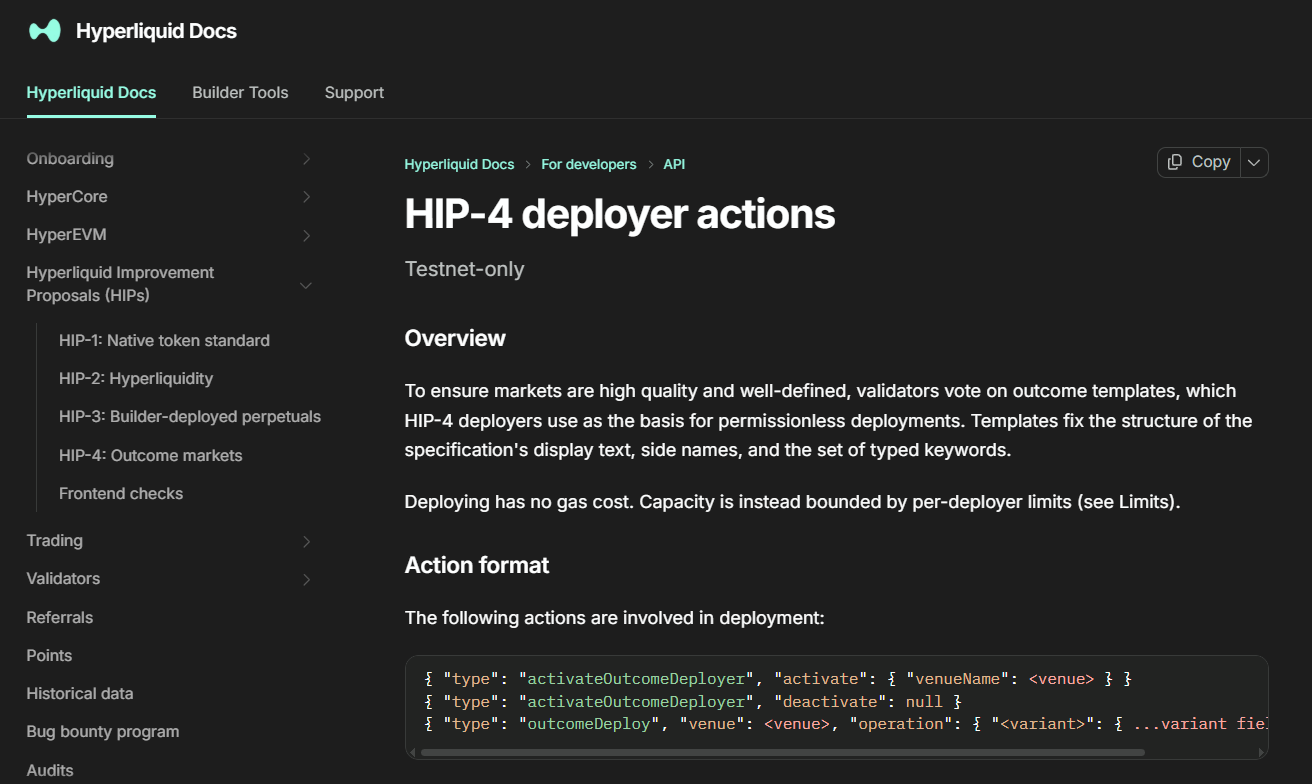Screen dimensions: 1312x784
Task: Open the Historical data page
Action: tap(80, 693)
